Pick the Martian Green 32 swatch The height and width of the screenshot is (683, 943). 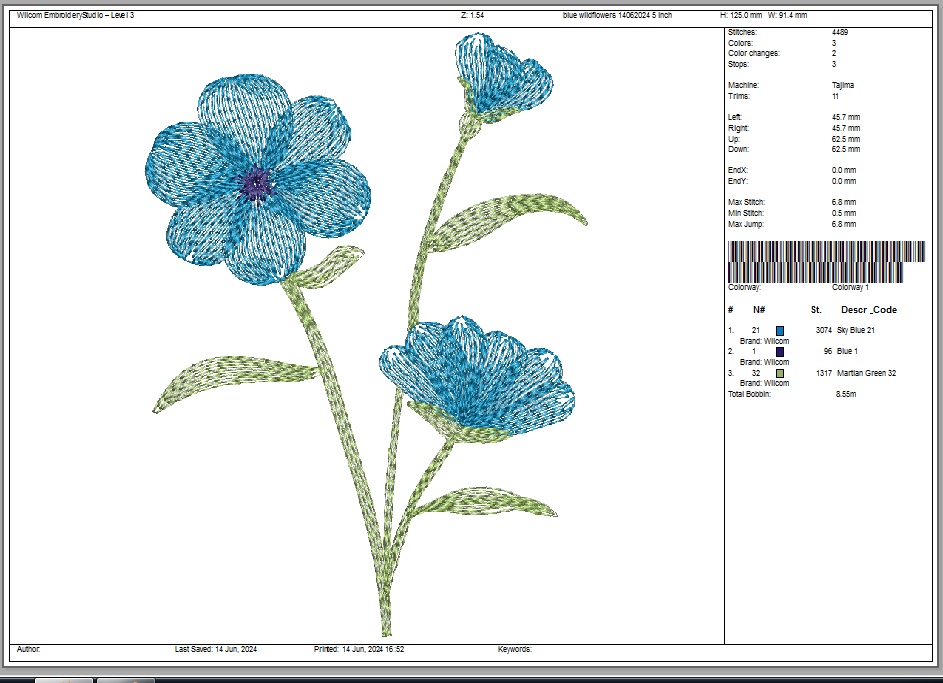point(780,373)
